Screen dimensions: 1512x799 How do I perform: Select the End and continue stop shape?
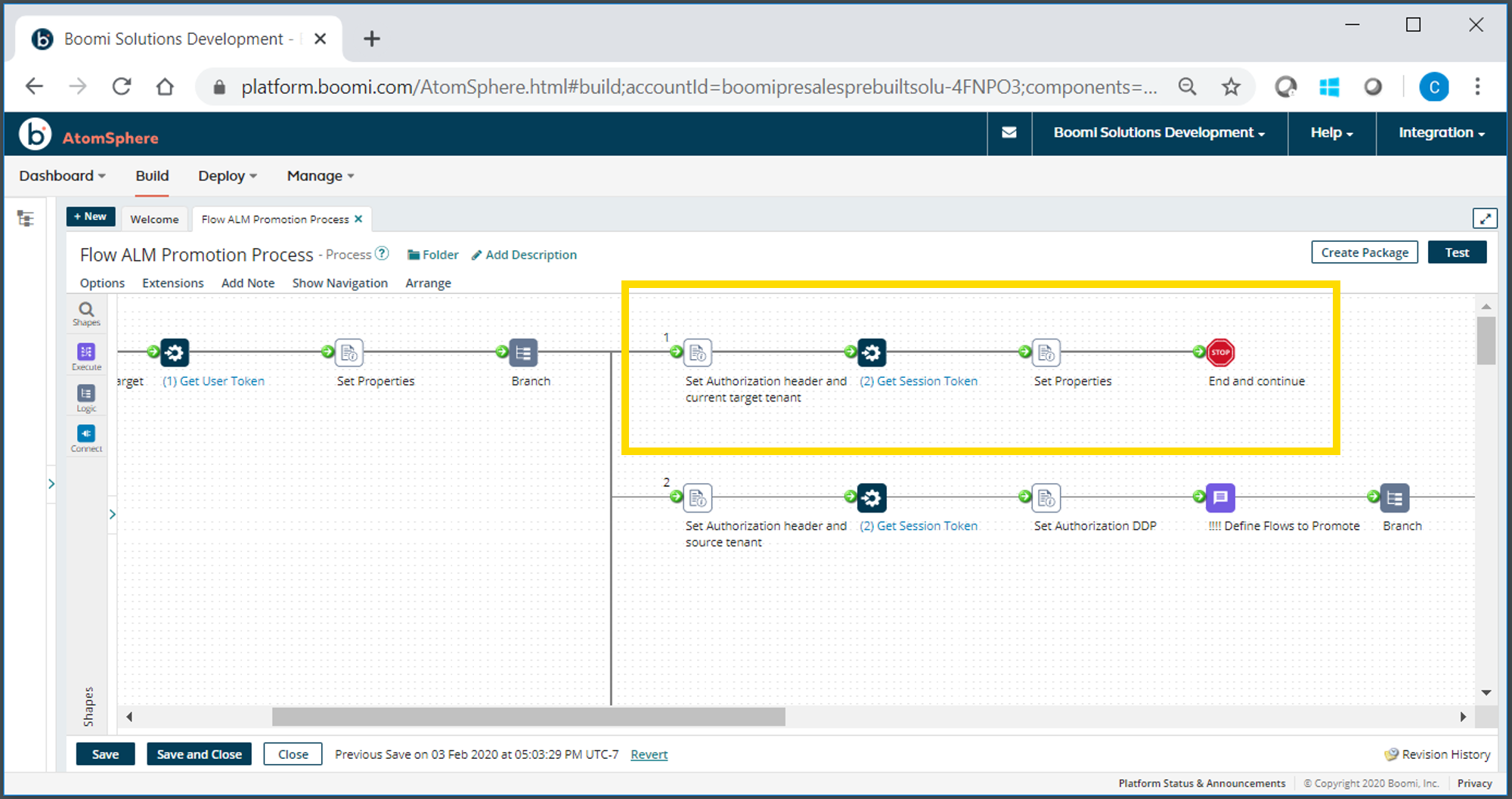pyautogui.click(x=1220, y=352)
